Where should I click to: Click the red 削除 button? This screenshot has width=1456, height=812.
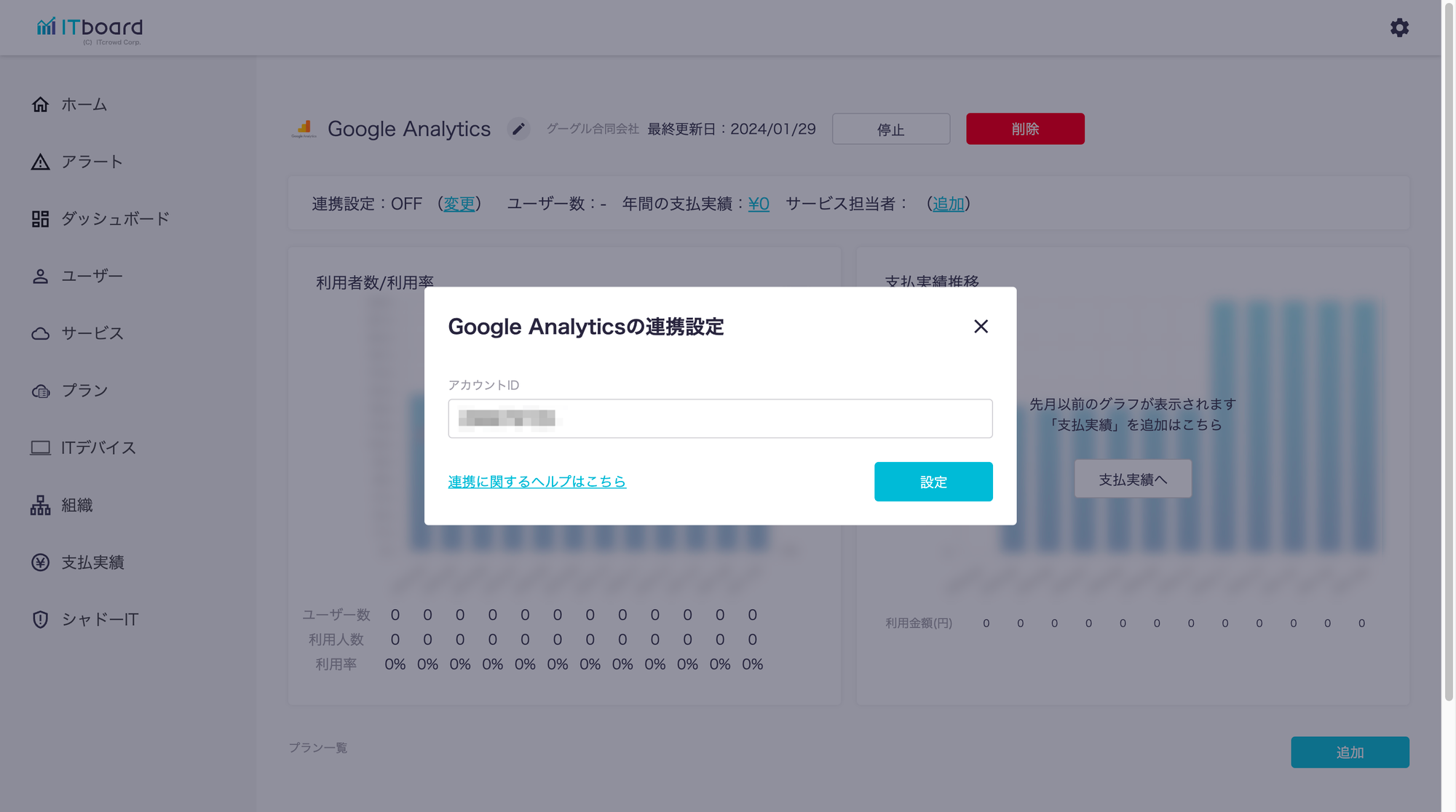1024,129
